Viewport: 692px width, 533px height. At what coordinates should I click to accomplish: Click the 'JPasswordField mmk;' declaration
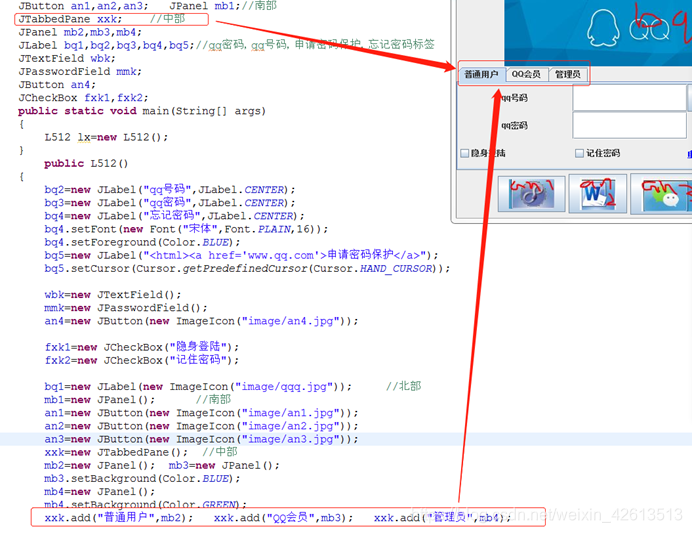tap(80, 71)
